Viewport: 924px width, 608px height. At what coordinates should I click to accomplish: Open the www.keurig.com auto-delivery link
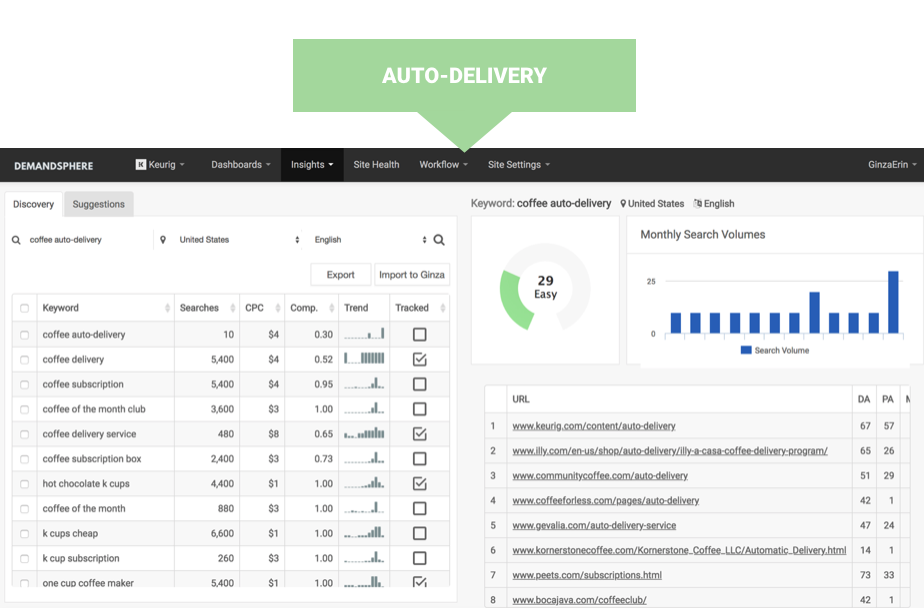pos(593,426)
